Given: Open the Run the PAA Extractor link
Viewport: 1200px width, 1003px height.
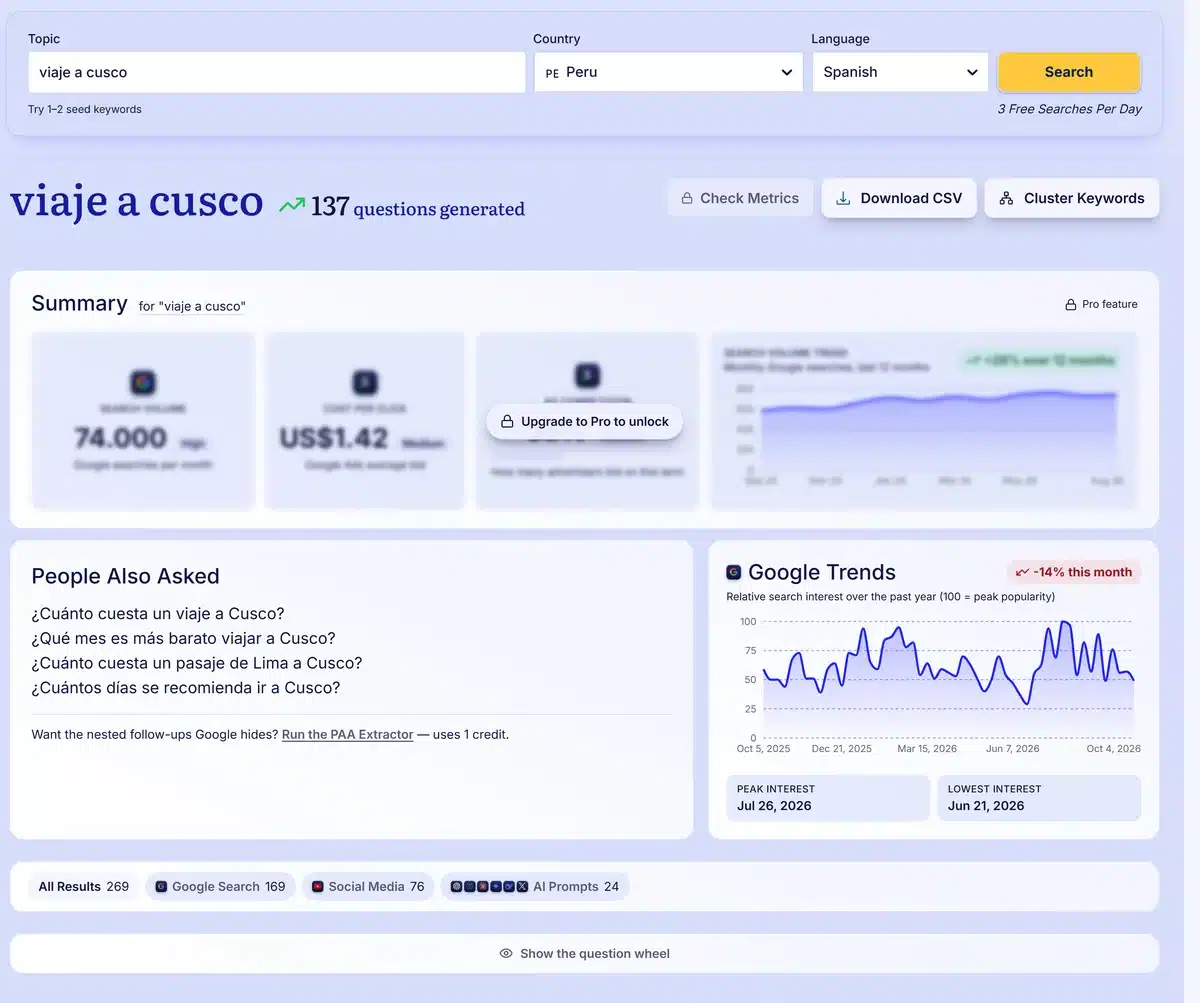Looking at the screenshot, I should (347, 734).
